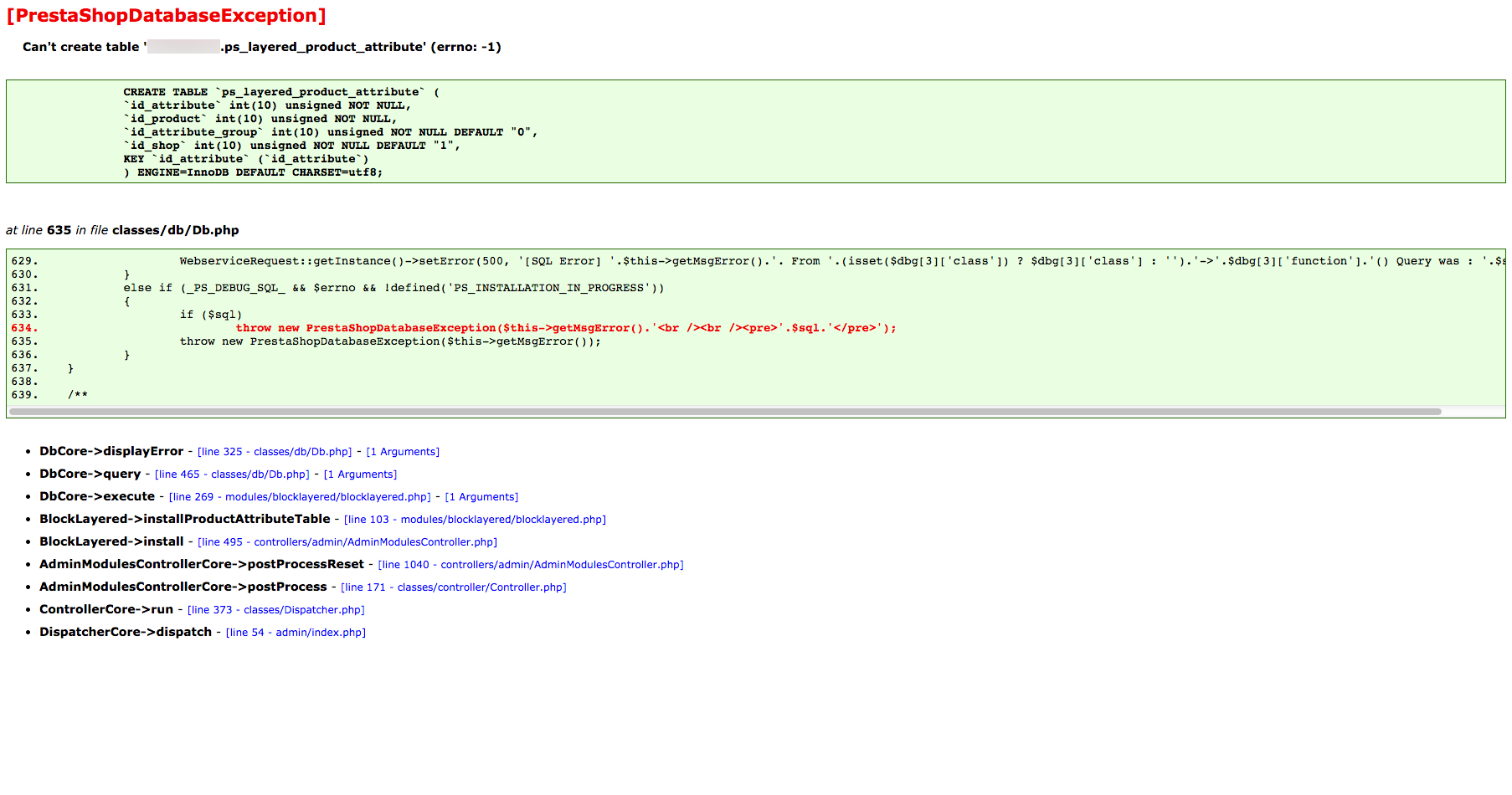Open the 'line 171 - classes/controller/Controller.php' link
The image size is (1512, 795).
(x=454, y=587)
